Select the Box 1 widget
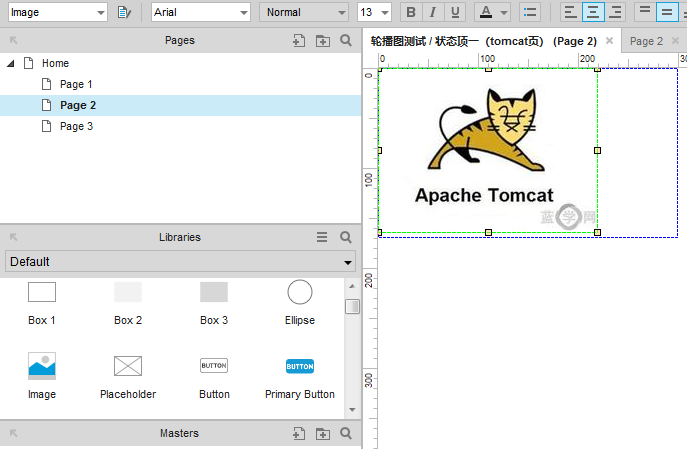 tap(42, 303)
